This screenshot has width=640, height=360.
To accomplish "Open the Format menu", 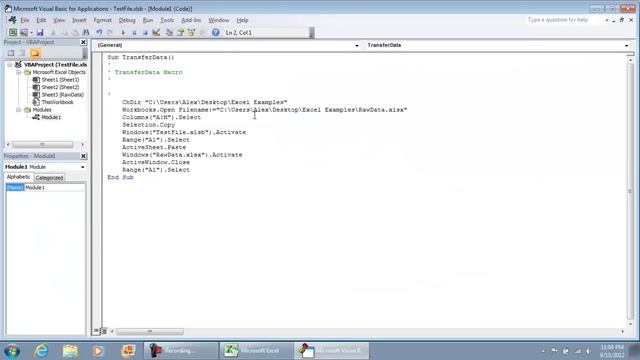I will point(102,20).
